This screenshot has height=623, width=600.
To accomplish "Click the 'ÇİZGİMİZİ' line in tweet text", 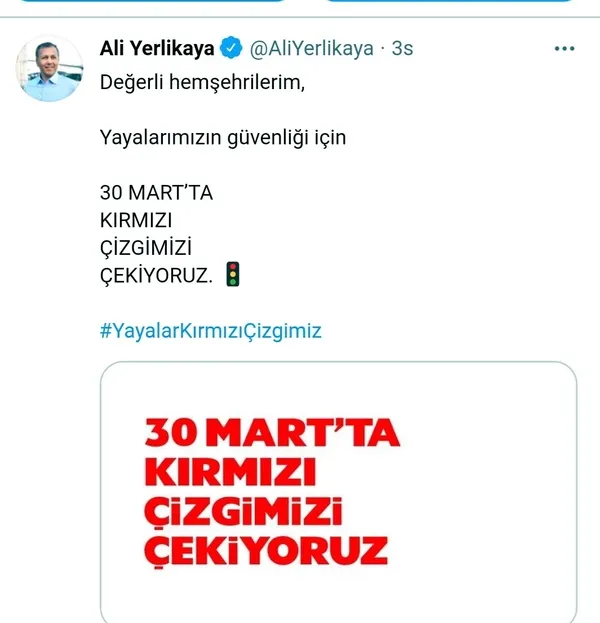I will 146,247.
